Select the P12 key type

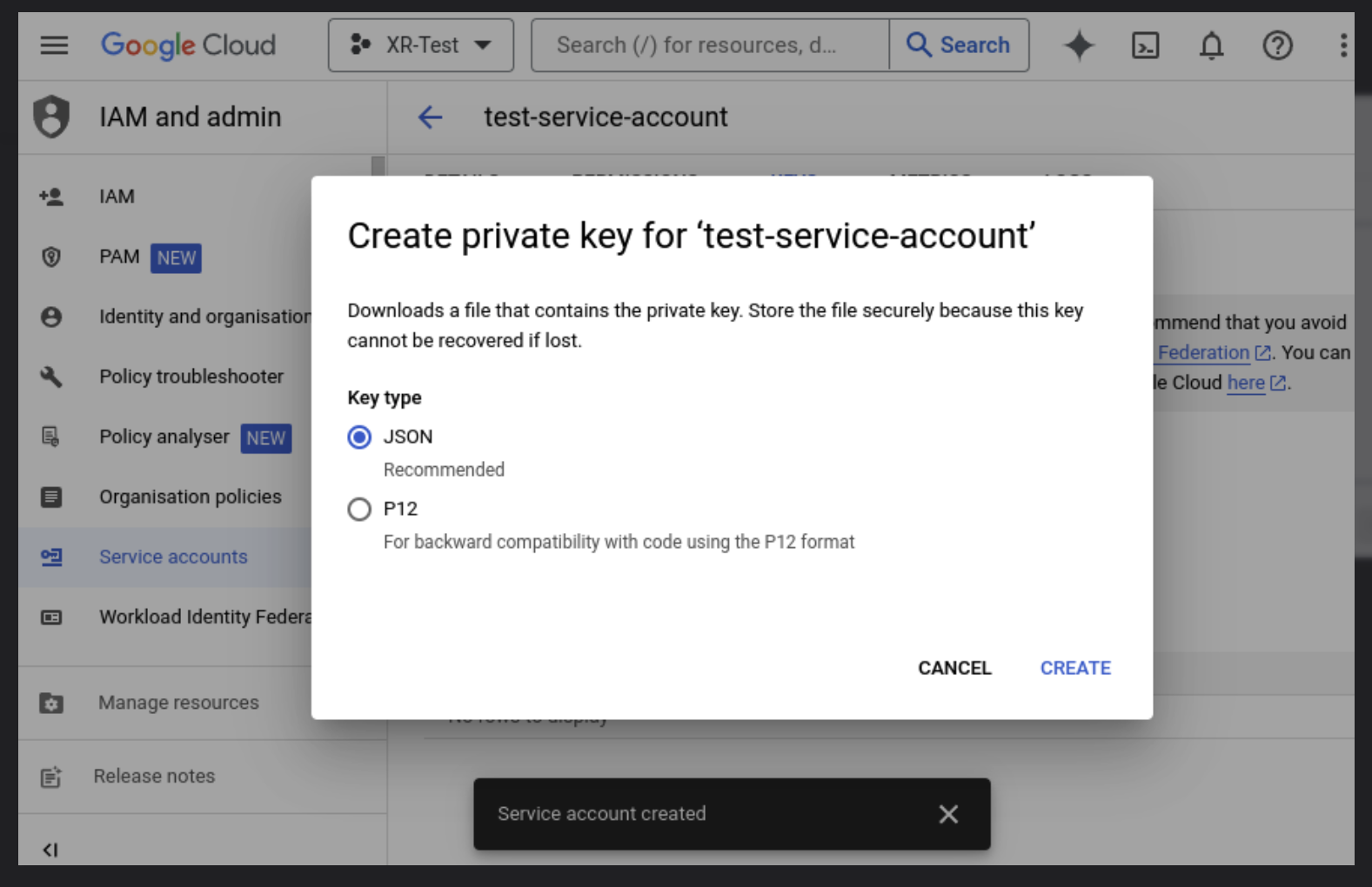pos(359,509)
